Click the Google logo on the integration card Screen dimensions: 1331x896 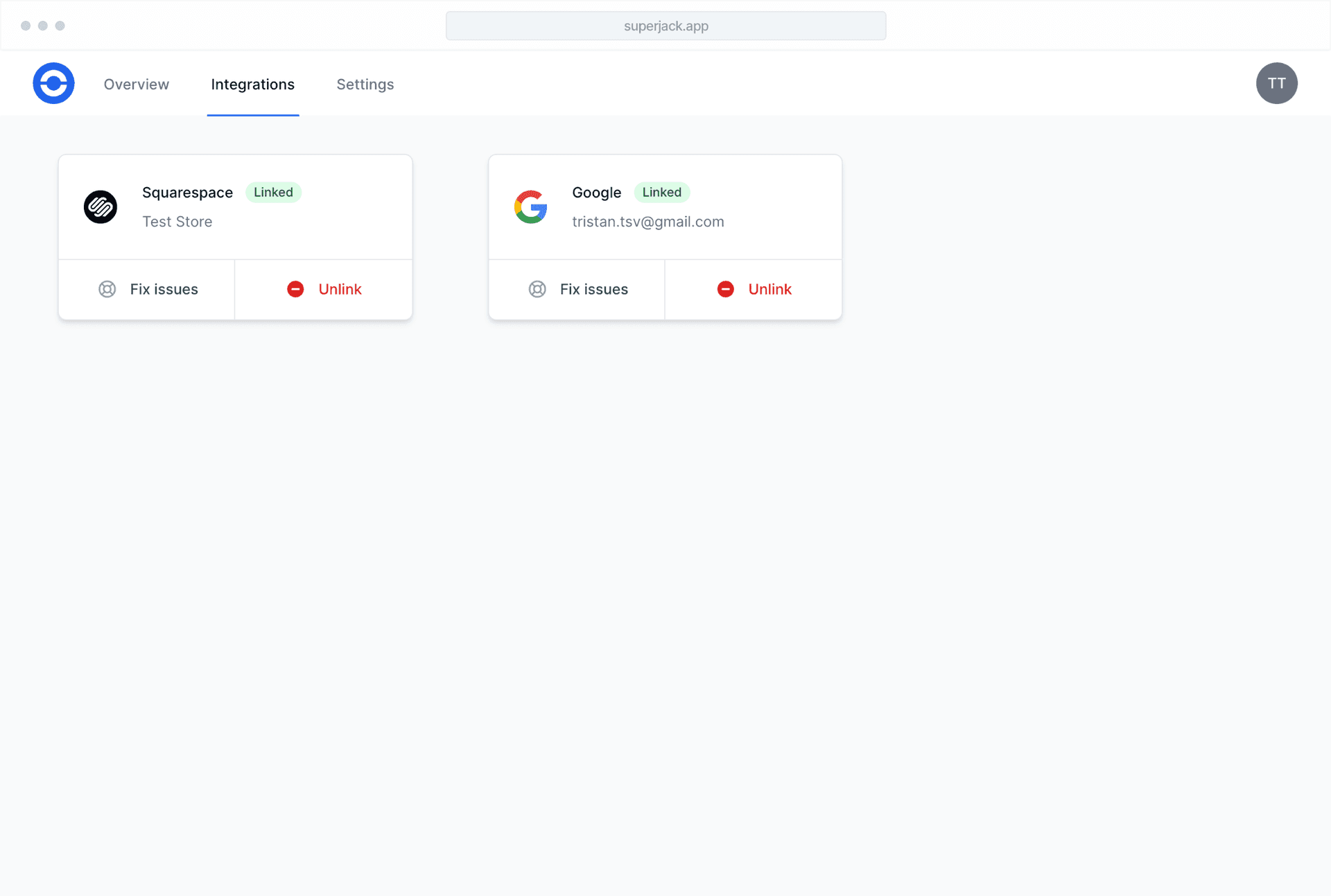point(530,207)
